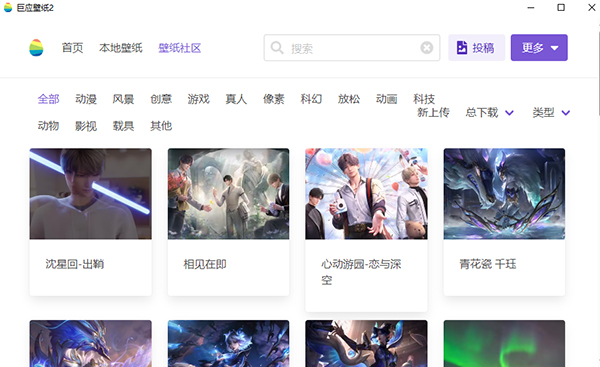The width and height of the screenshot is (600, 367).
Task: Click the title bar app icon
Action: [8, 8]
